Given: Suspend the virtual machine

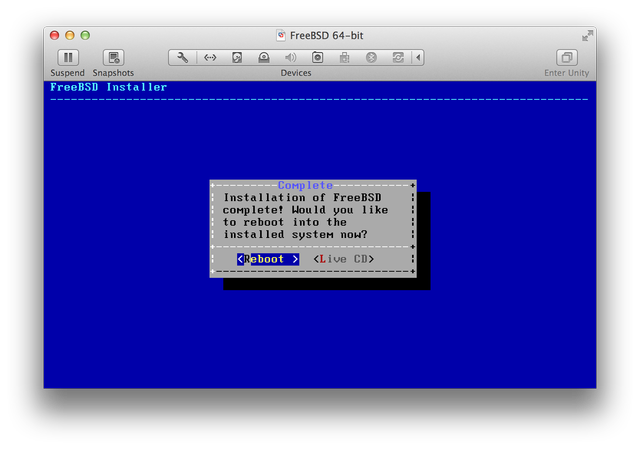Looking at the screenshot, I should click(68, 58).
